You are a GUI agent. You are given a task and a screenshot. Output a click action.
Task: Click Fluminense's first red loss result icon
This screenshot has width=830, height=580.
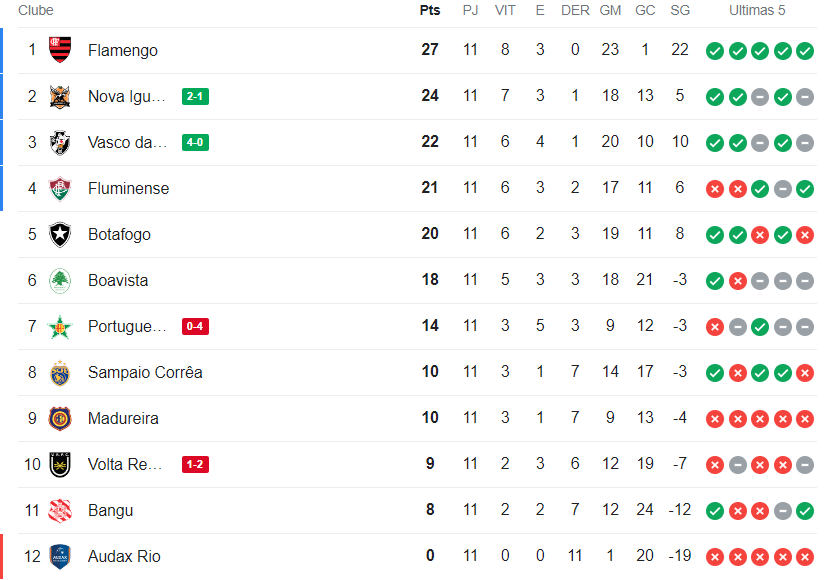(715, 188)
